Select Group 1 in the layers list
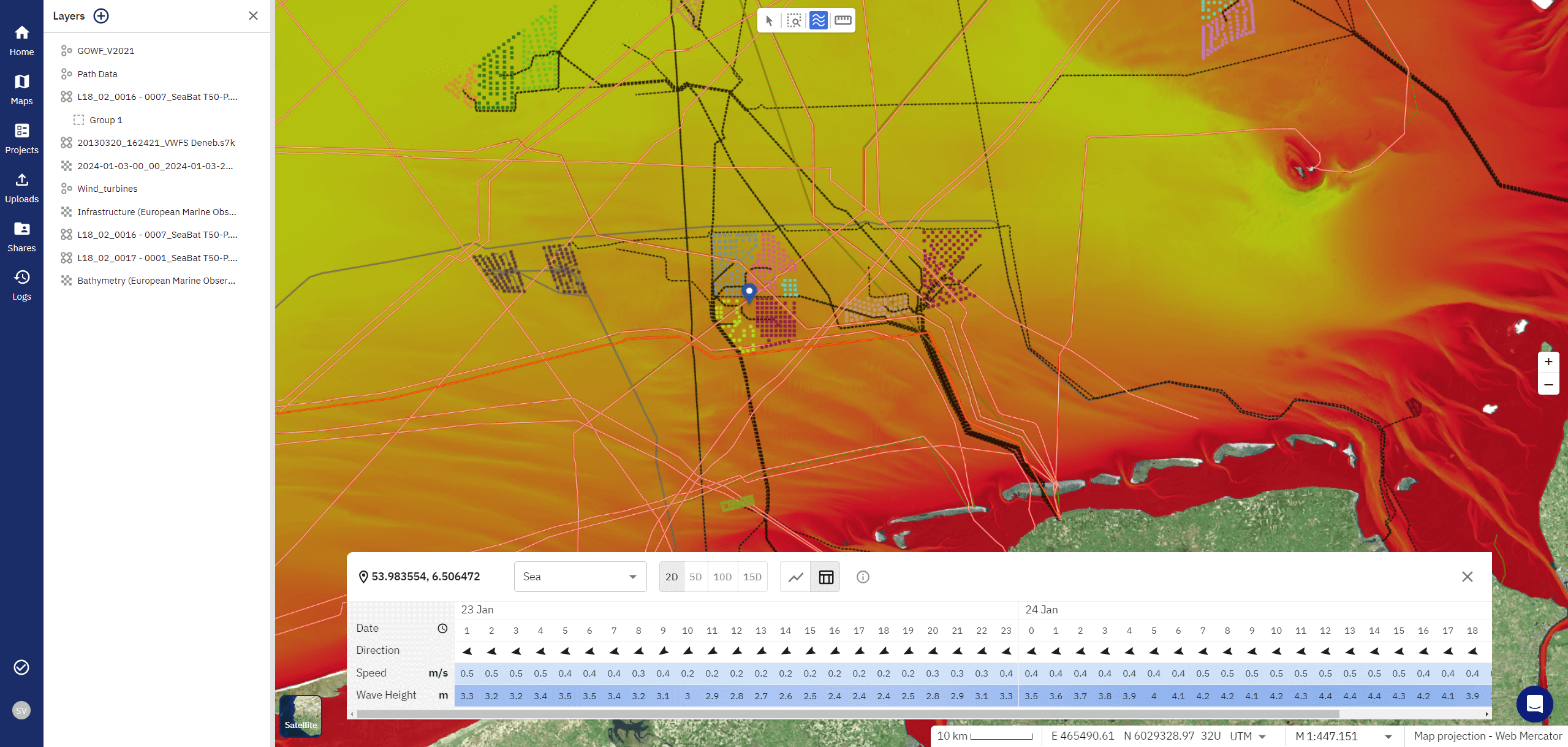Screen dimensions: 1568x747 coord(106,119)
